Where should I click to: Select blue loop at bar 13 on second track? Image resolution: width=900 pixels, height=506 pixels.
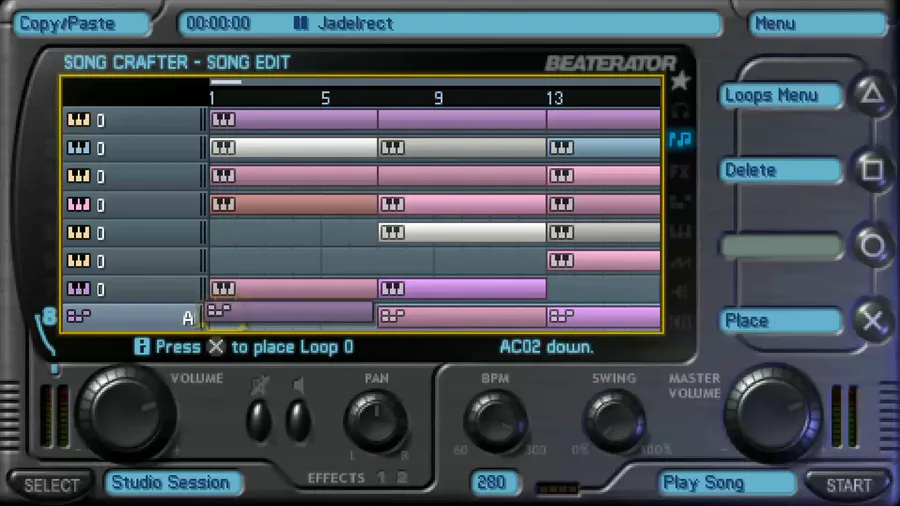[x=604, y=148]
